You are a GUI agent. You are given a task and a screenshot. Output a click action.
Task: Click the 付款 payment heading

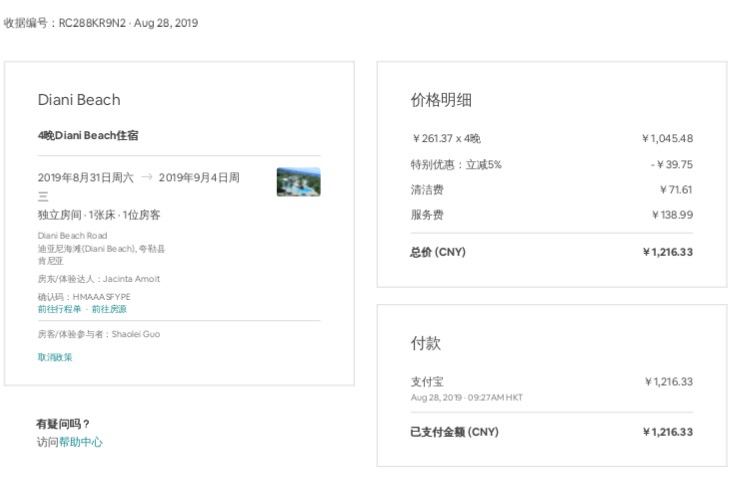coord(425,343)
